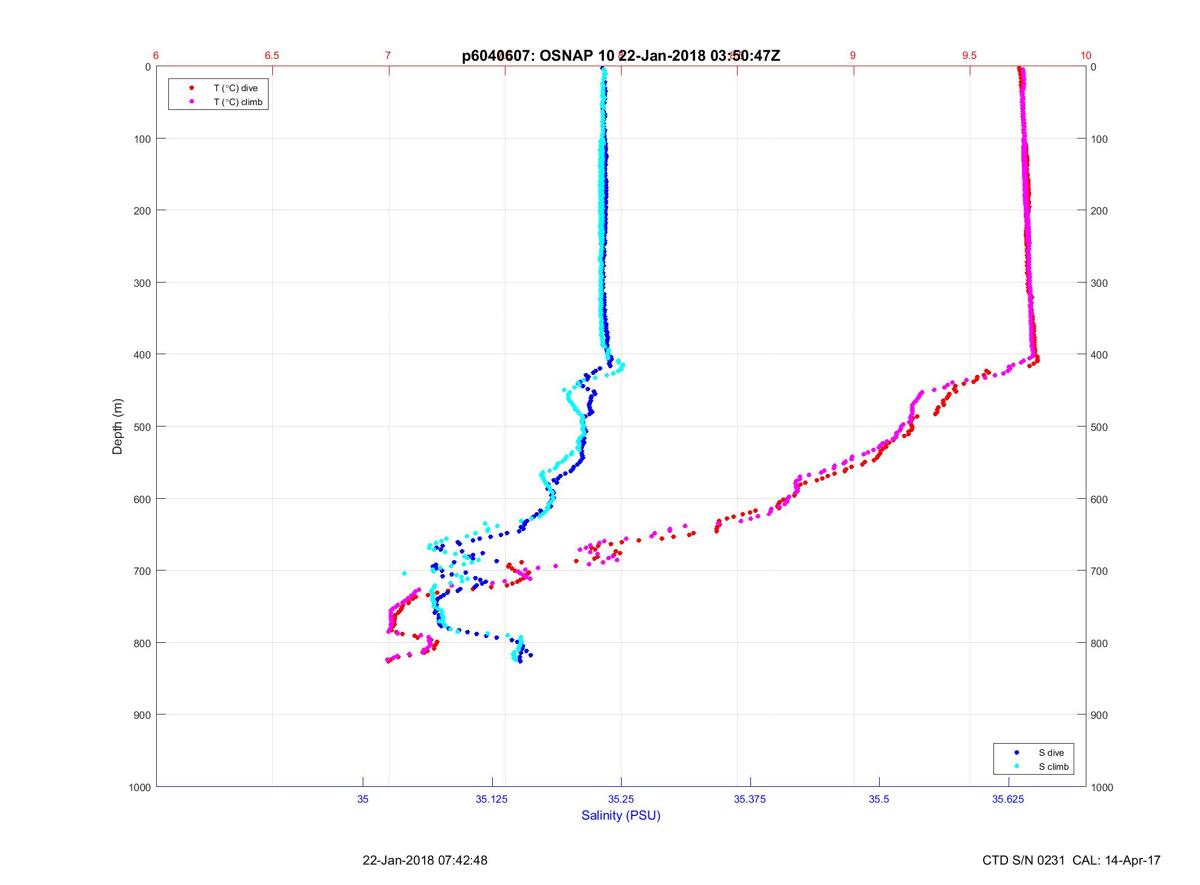Click temperature tick 7 on the top axis
1200x885 pixels.
point(389,56)
